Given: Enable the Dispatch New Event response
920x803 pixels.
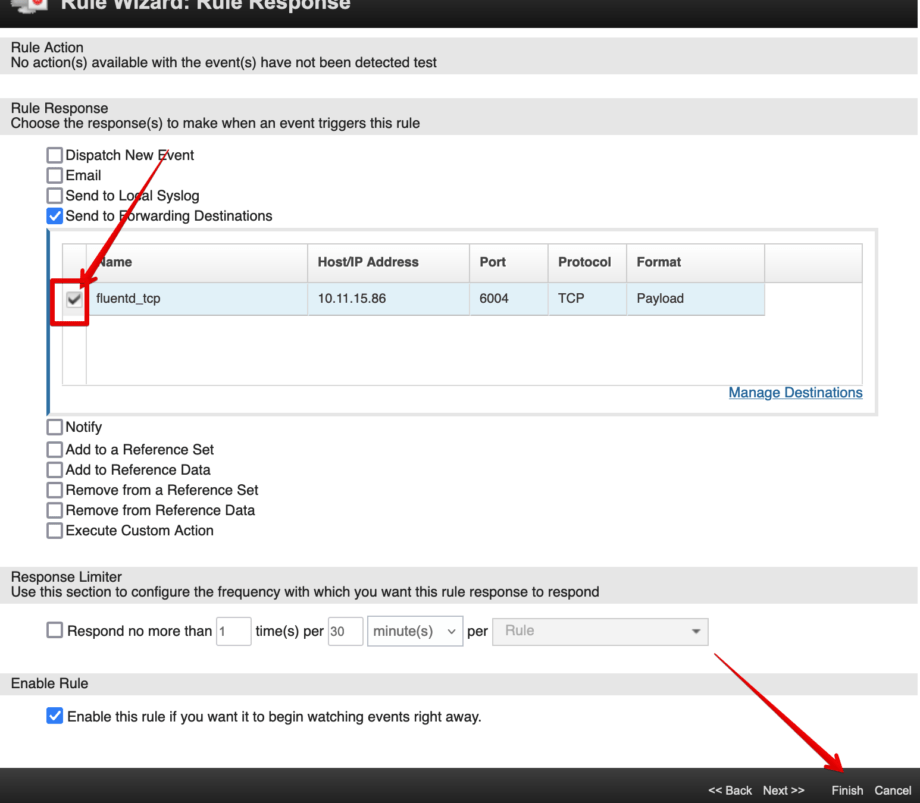Looking at the screenshot, I should [x=54, y=155].
